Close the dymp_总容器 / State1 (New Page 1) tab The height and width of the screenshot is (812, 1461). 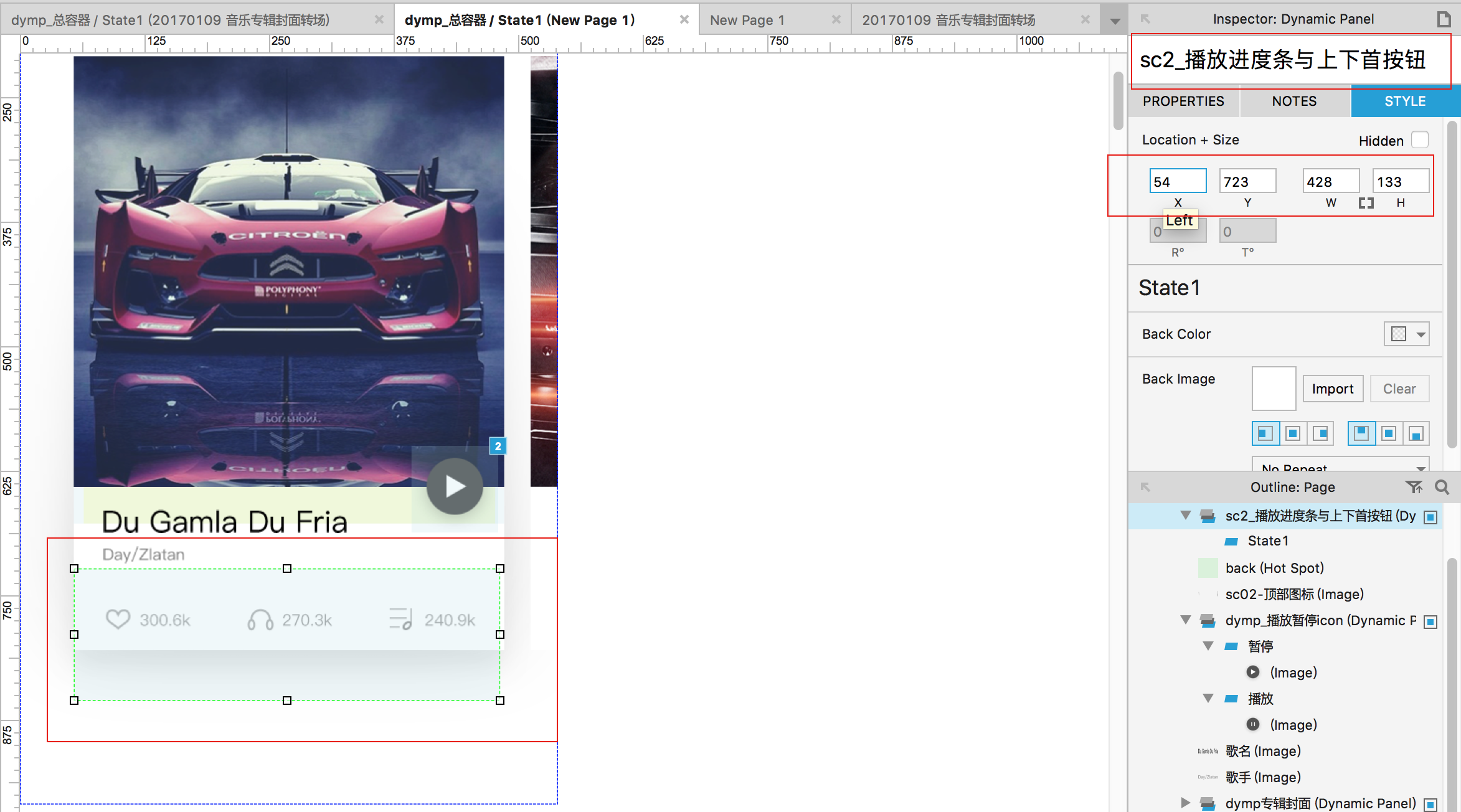684,20
